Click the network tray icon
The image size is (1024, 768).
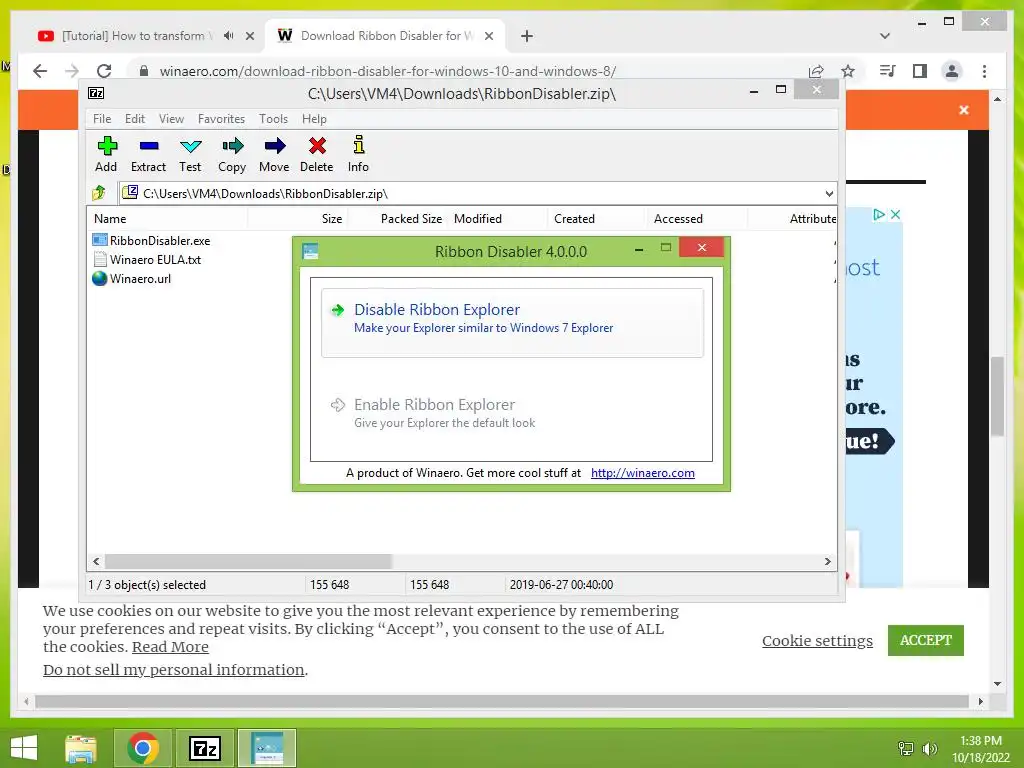click(906, 749)
